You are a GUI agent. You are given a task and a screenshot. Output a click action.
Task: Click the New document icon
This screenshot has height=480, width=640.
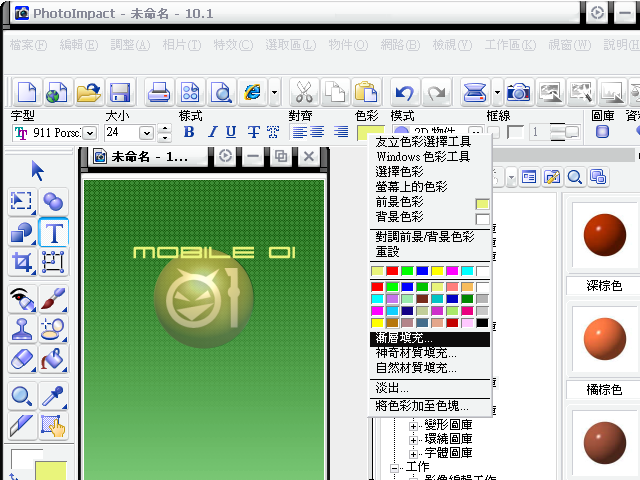point(27,92)
